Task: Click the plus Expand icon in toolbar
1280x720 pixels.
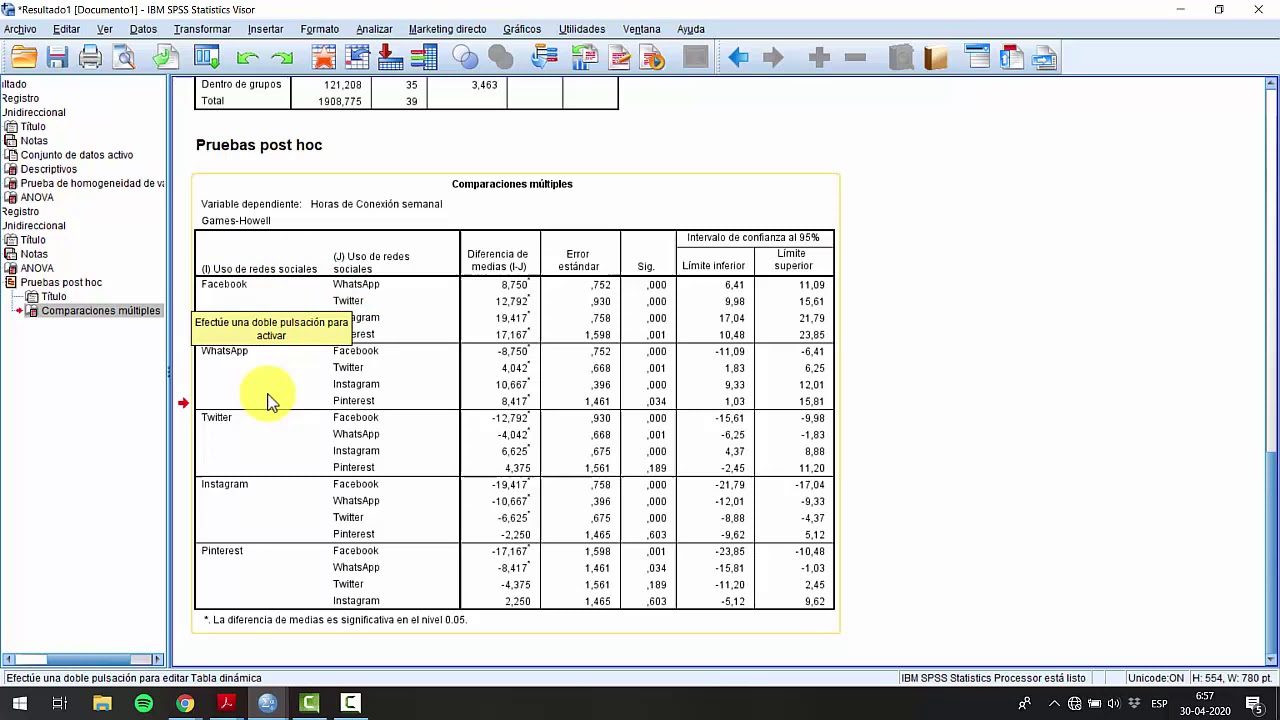Action: [x=819, y=58]
